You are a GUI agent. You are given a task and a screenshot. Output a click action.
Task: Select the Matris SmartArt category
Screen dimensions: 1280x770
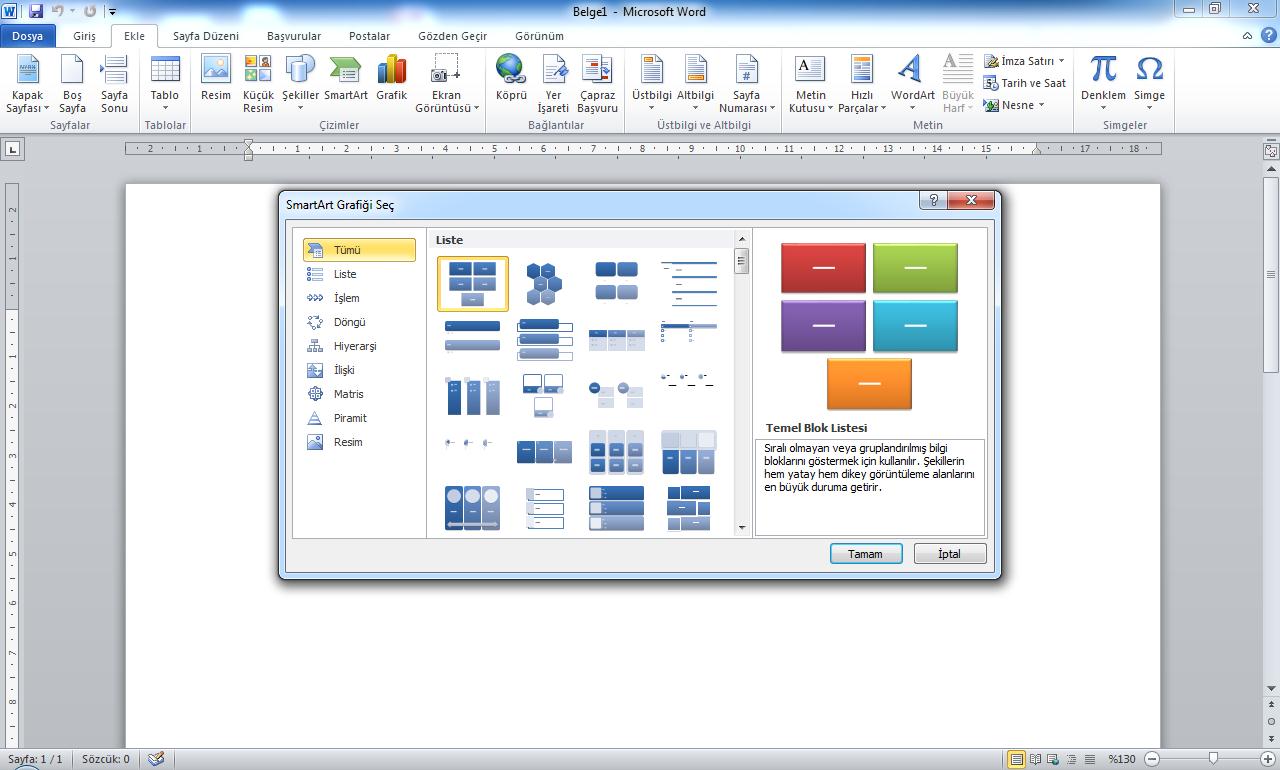[359, 394]
